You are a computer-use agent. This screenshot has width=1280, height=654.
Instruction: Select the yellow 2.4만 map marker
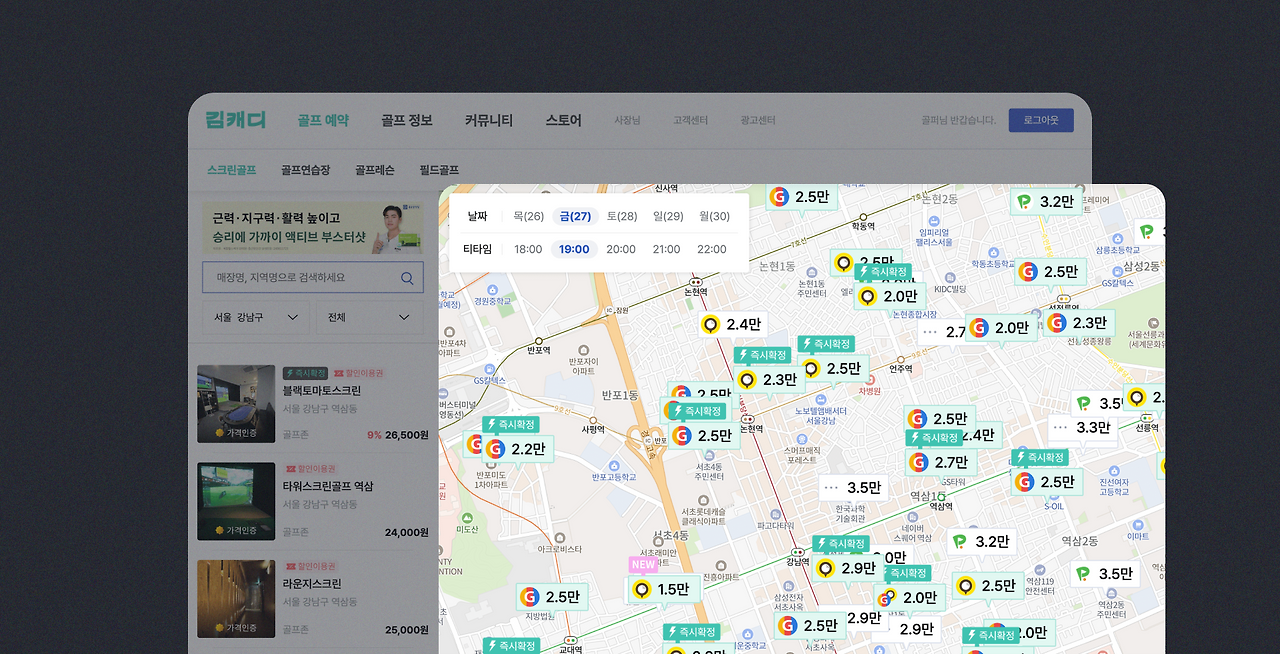click(732, 325)
